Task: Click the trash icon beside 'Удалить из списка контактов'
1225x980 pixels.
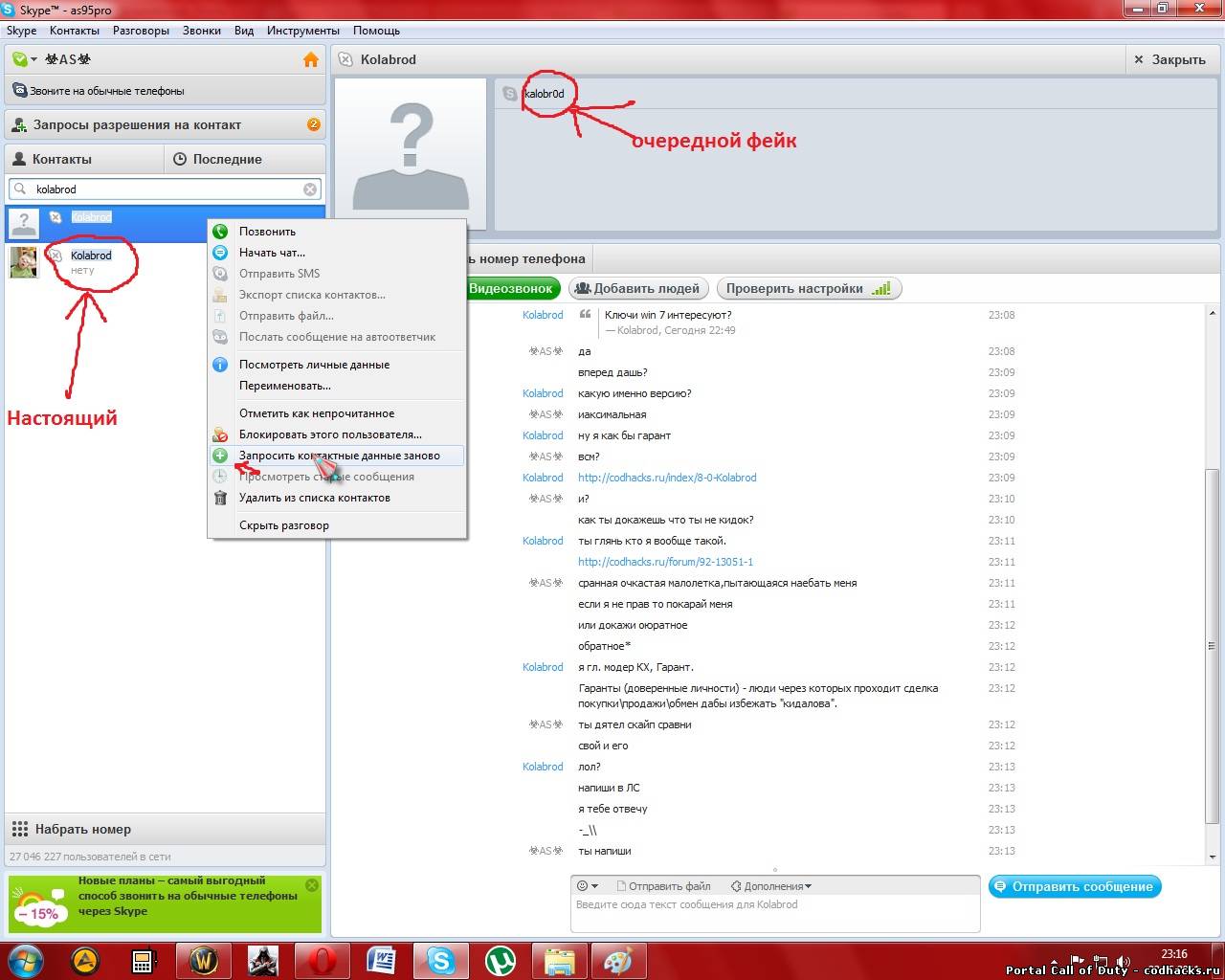Action: coord(220,498)
